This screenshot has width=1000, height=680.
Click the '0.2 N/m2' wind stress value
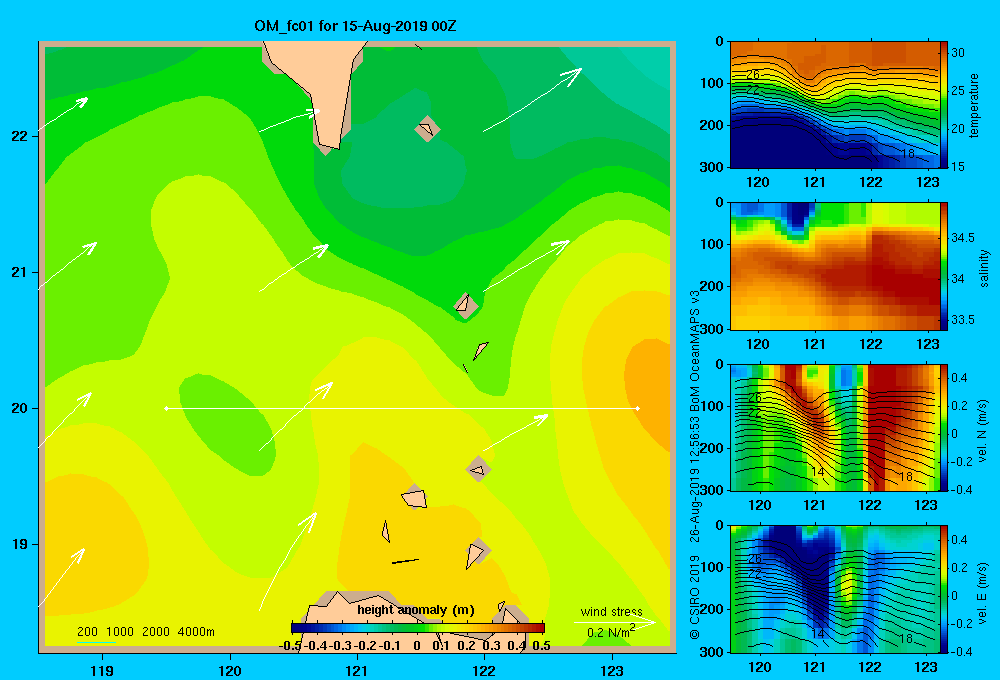tap(611, 632)
